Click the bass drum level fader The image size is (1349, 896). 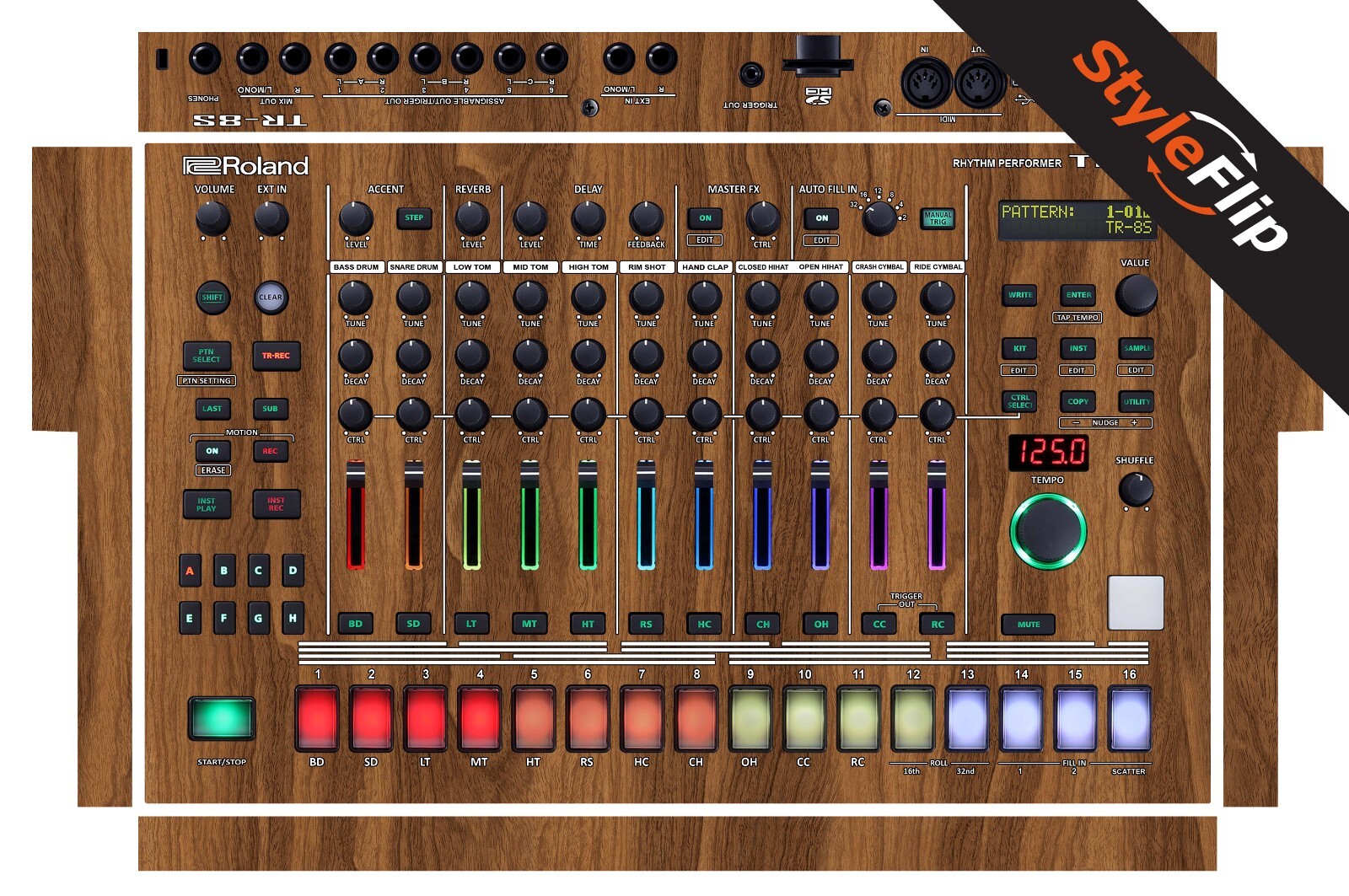[x=356, y=515]
